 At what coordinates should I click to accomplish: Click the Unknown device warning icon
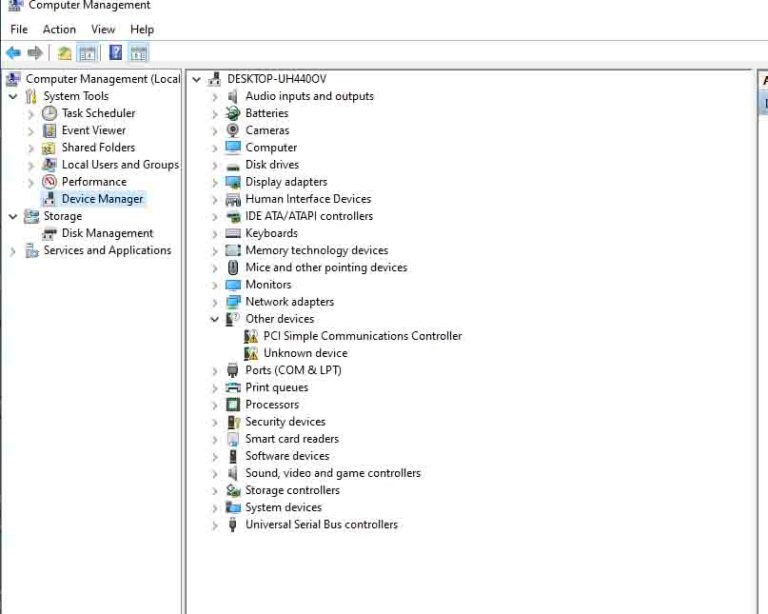pos(251,353)
